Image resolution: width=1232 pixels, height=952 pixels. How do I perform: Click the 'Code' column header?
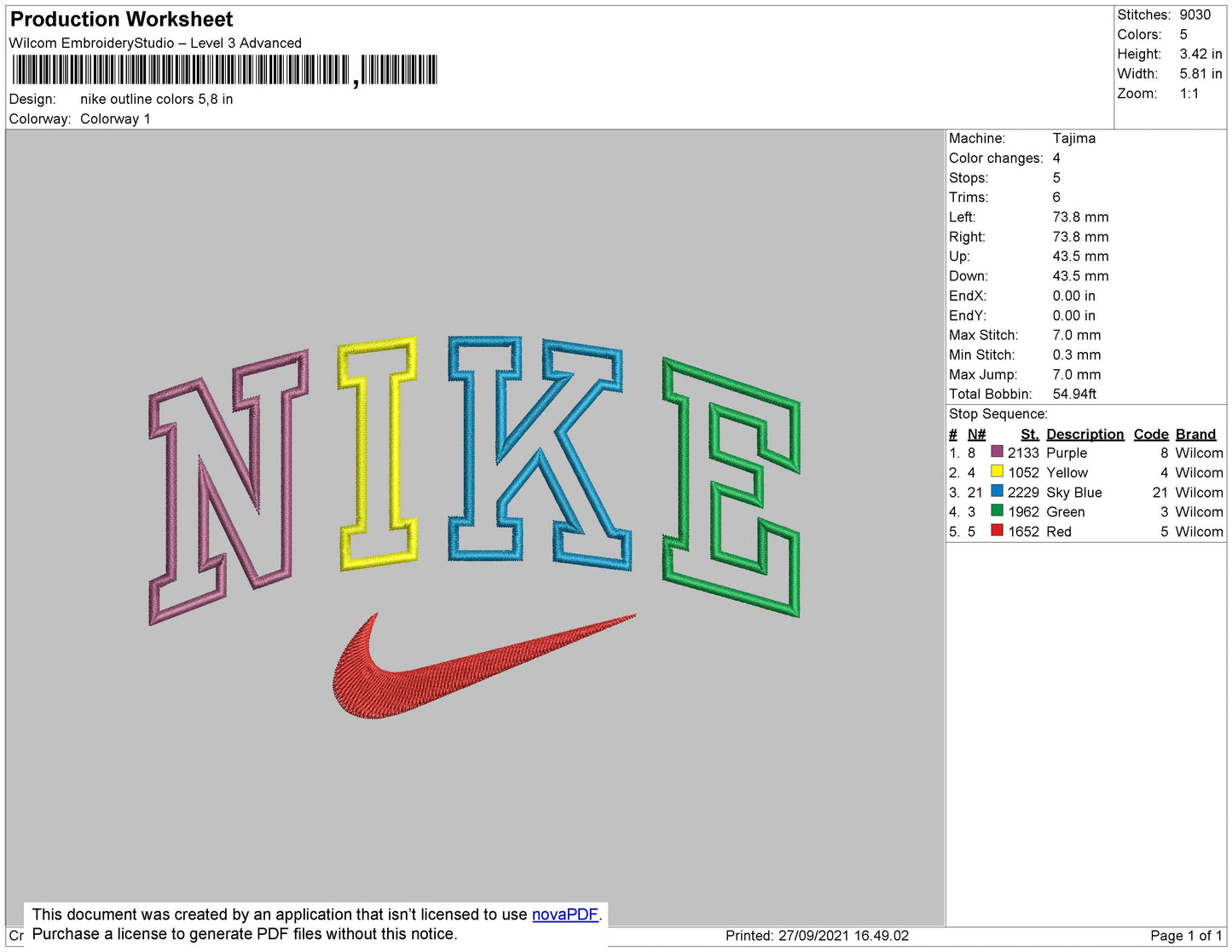1151,434
